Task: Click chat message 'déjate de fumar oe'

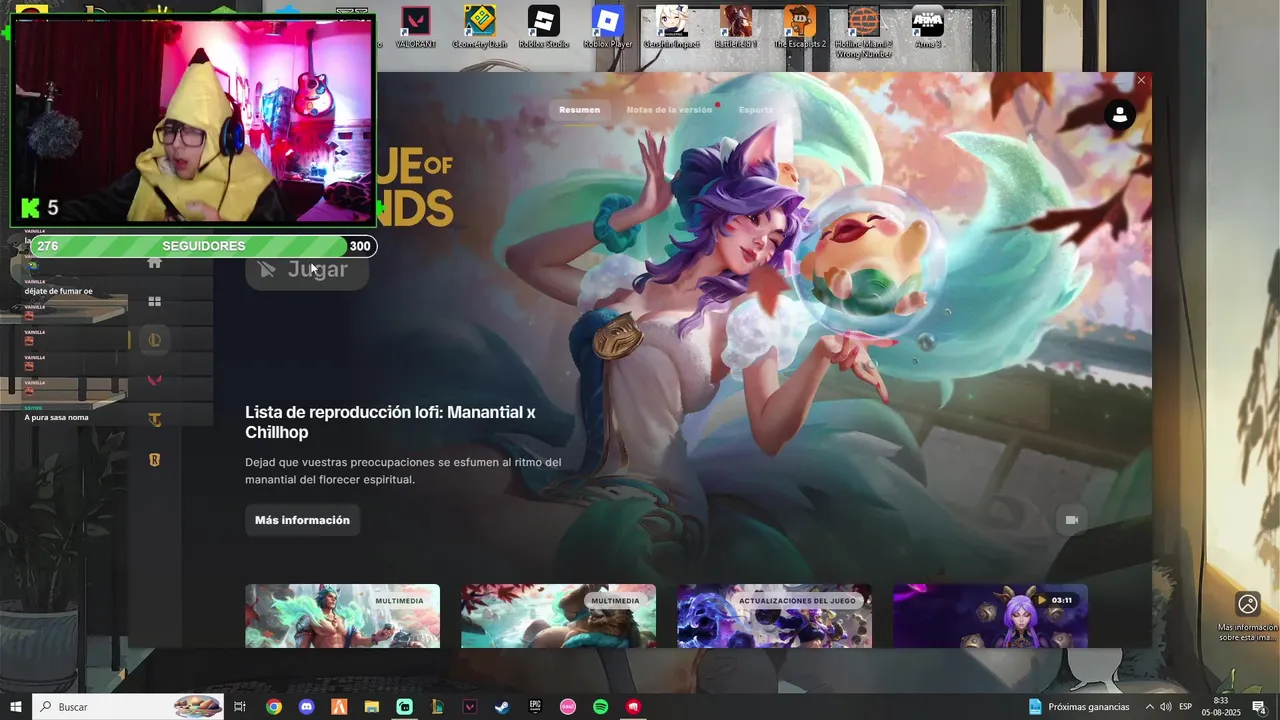Action: click(x=58, y=292)
